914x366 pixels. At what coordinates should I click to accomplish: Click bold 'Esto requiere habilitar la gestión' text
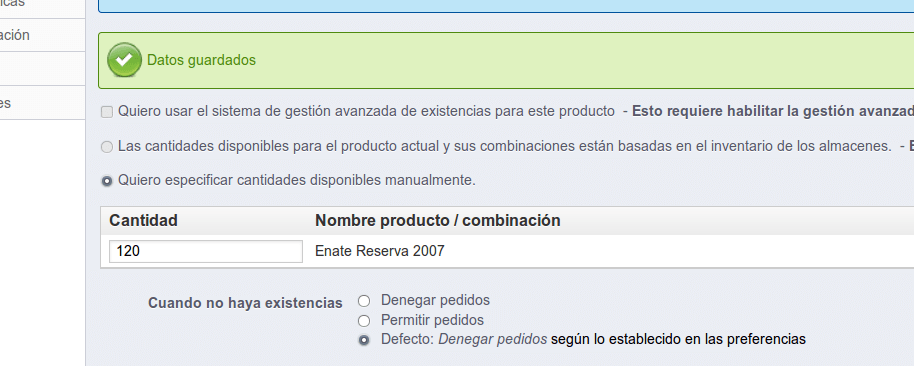[773, 111]
